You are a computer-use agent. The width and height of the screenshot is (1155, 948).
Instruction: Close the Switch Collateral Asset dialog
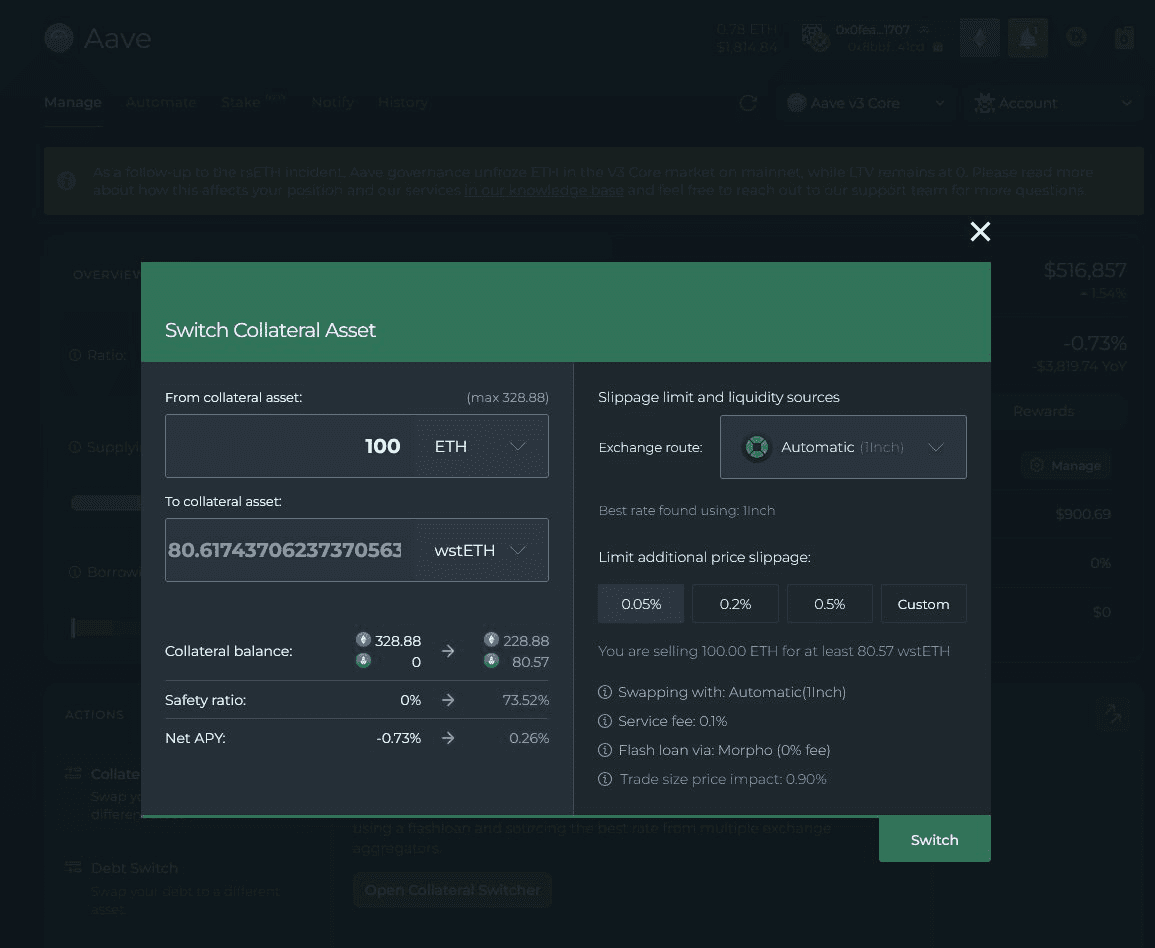point(980,231)
